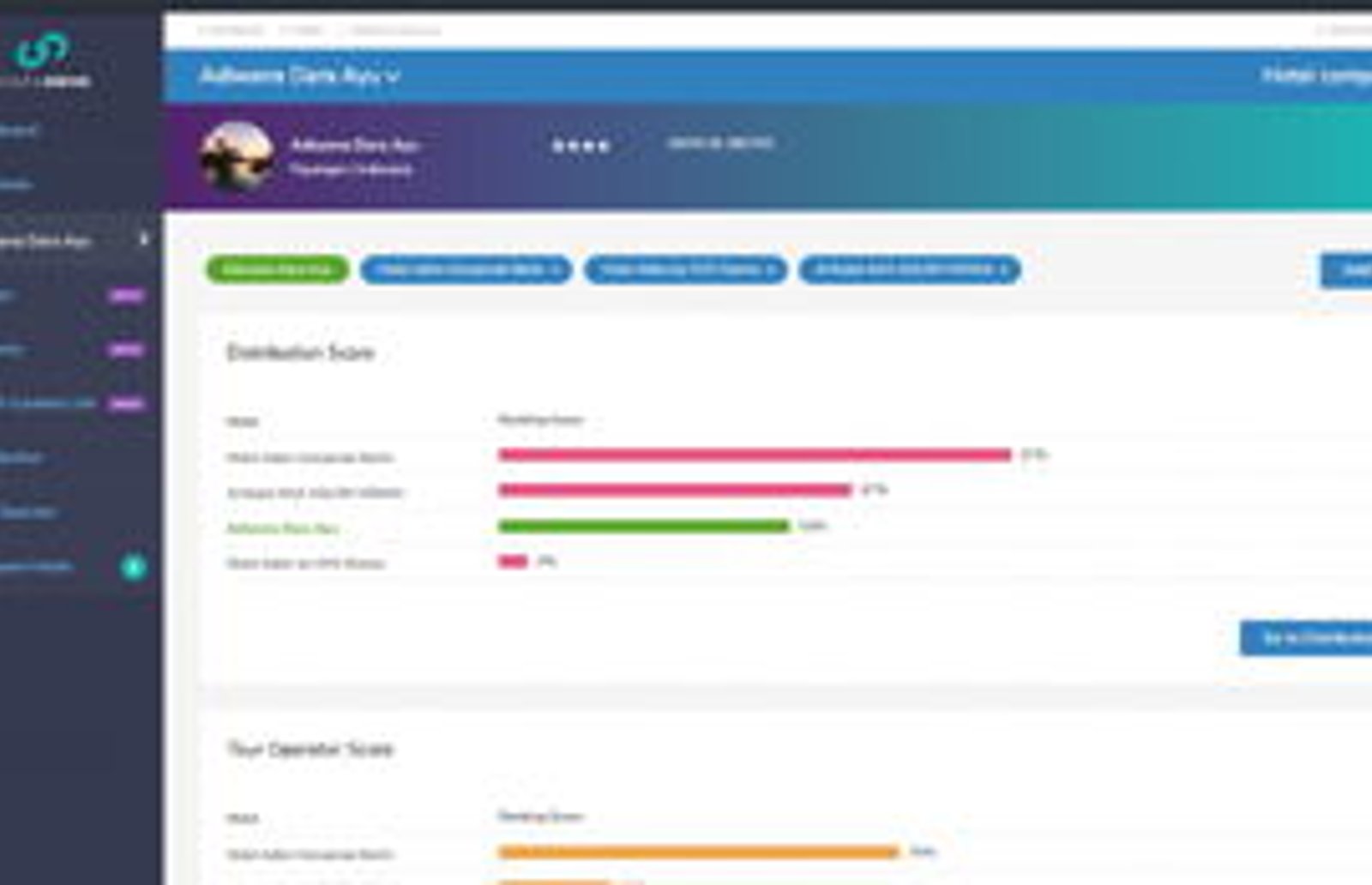1372x885 pixels.
Task: Click the Distribution Score heading
Action: (x=300, y=352)
